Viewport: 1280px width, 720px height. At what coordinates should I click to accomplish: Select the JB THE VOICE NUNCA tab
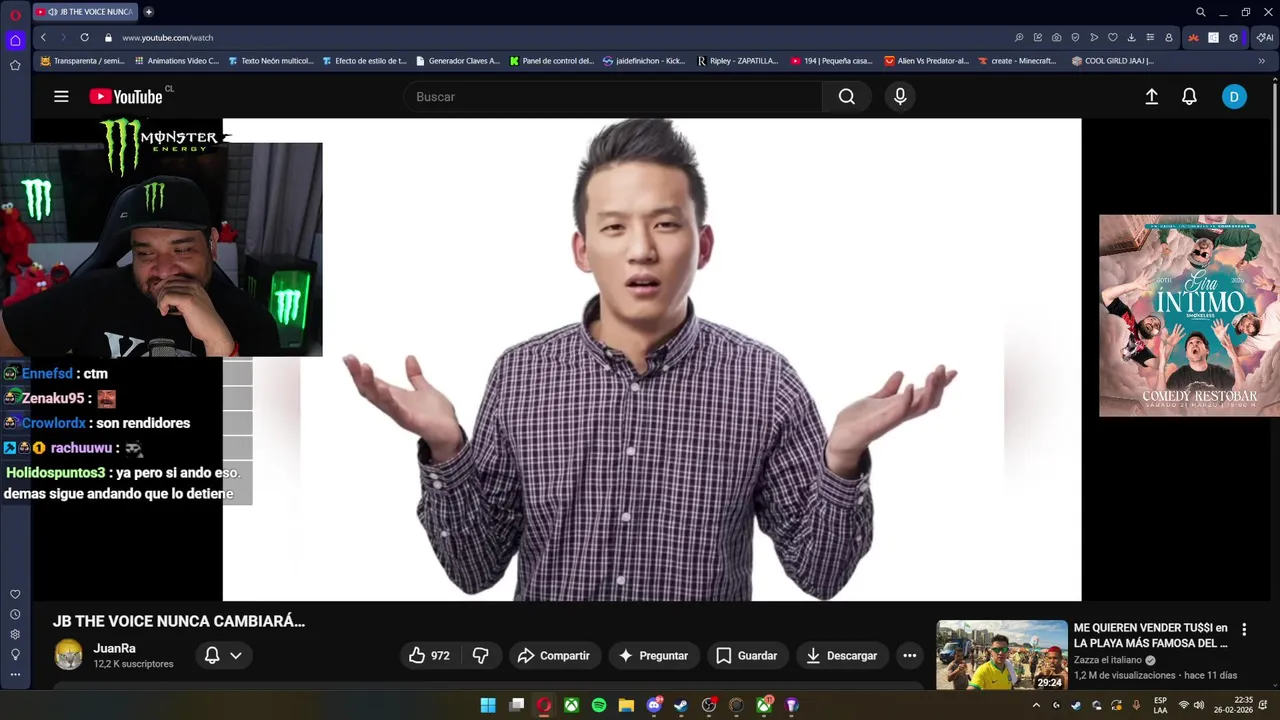coord(84,12)
